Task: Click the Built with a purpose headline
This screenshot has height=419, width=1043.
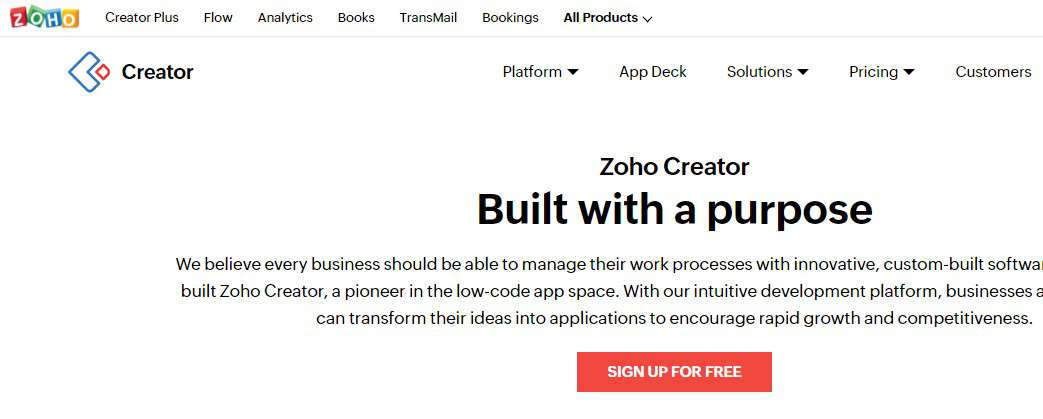Action: point(674,210)
